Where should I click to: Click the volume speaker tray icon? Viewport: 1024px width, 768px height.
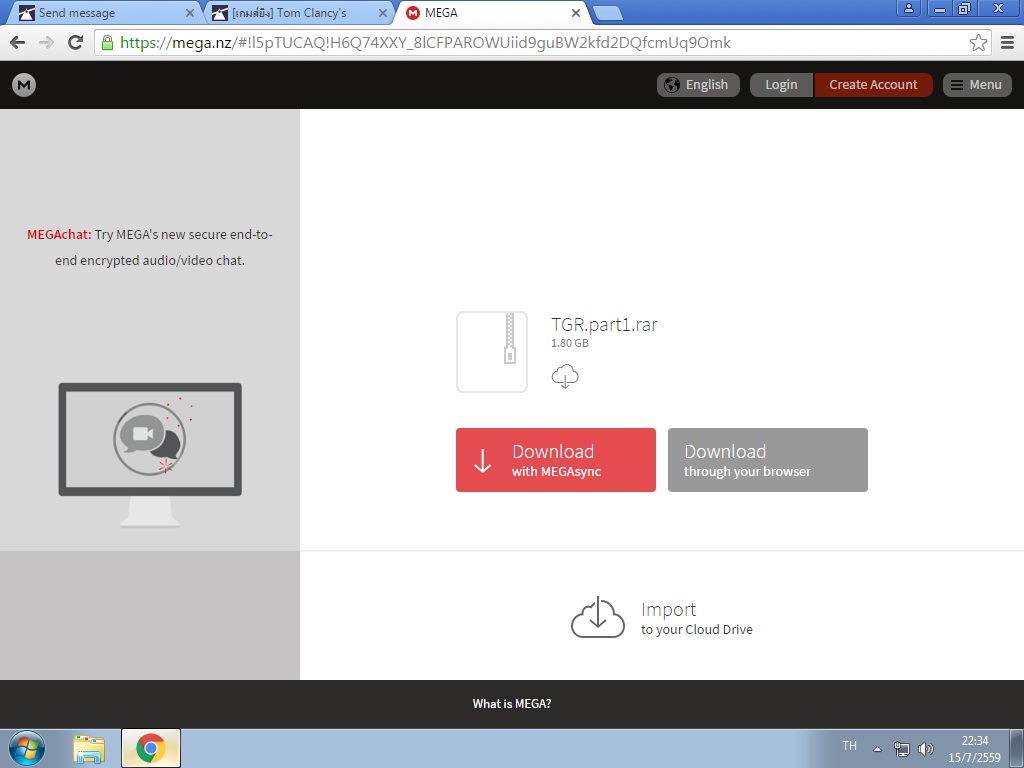925,749
